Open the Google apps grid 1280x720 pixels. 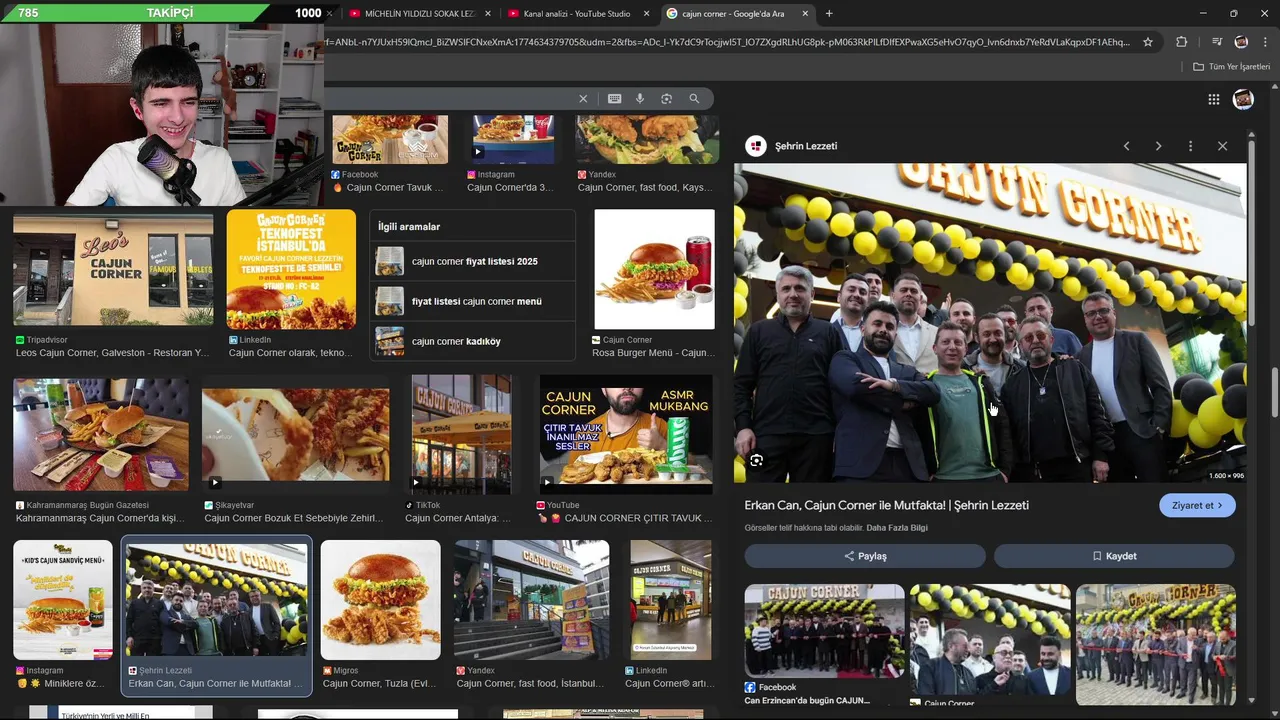coord(1214,99)
